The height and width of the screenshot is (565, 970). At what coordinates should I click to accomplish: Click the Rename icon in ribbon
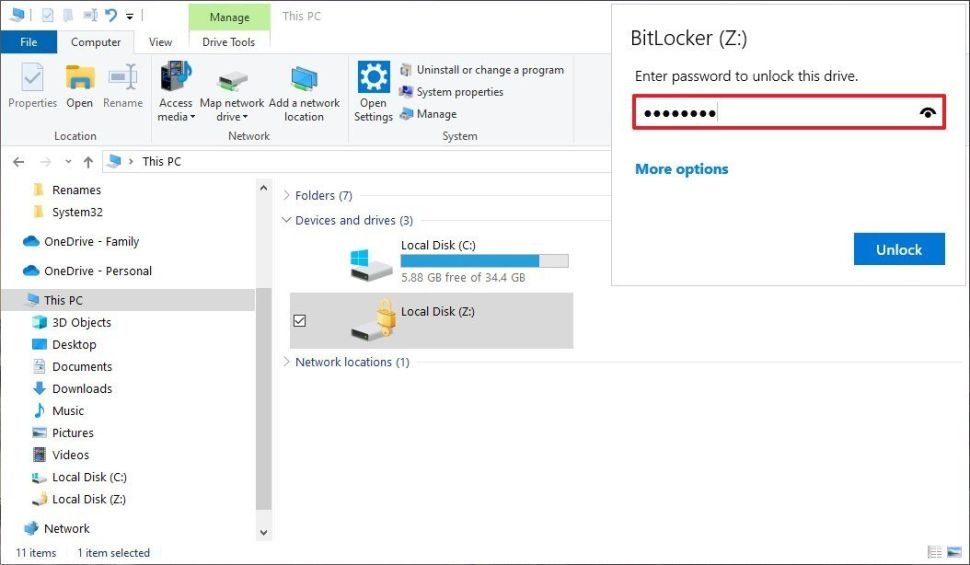pyautogui.click(x=122, y=77)
